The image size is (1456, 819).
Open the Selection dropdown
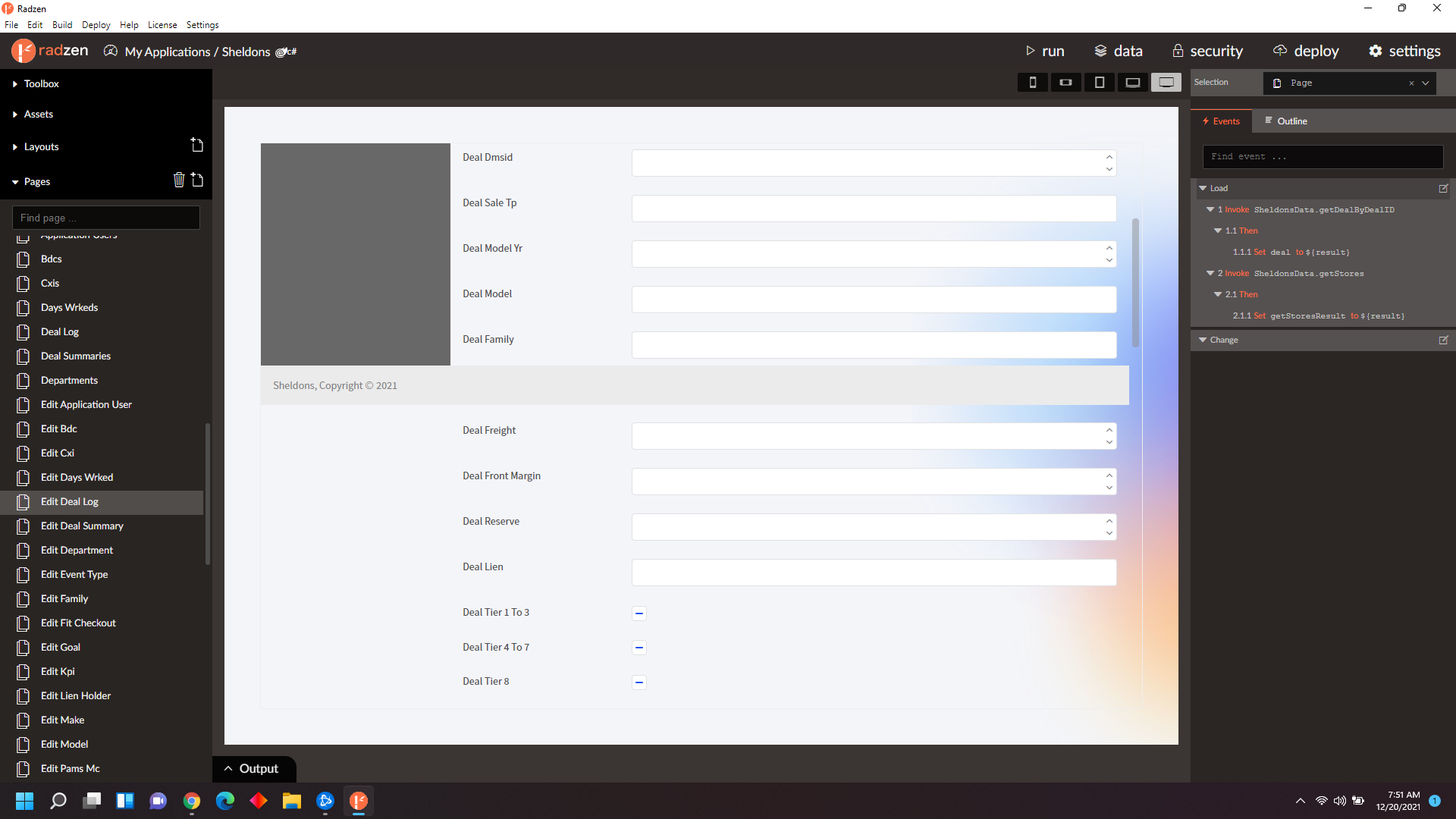click(1426, 83)
